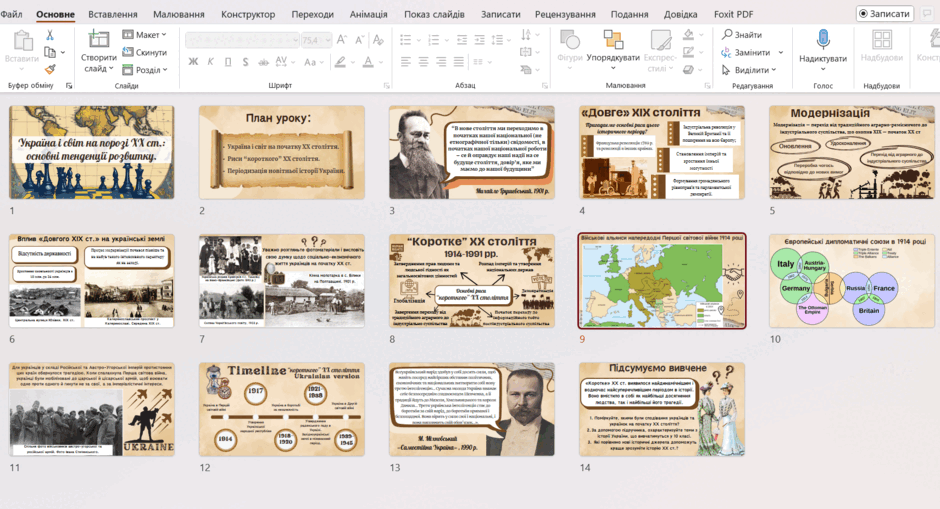Switch to the Анімація tab
The width and height of the screenshot is (940, 509).
[x=368, y=14]
